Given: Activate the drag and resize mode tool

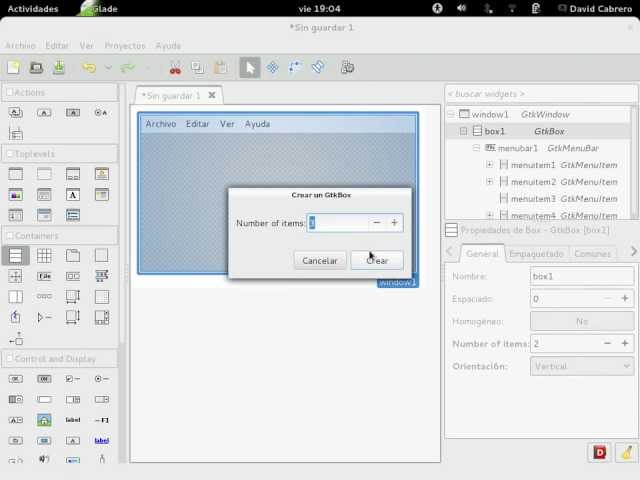Looking at the screenshot, I should point(273,67).
